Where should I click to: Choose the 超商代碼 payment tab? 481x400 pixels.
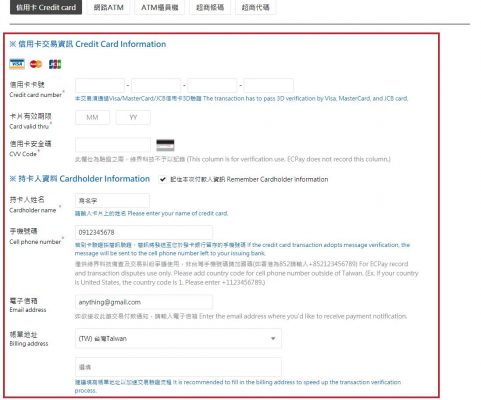click(x=256, y=7)
